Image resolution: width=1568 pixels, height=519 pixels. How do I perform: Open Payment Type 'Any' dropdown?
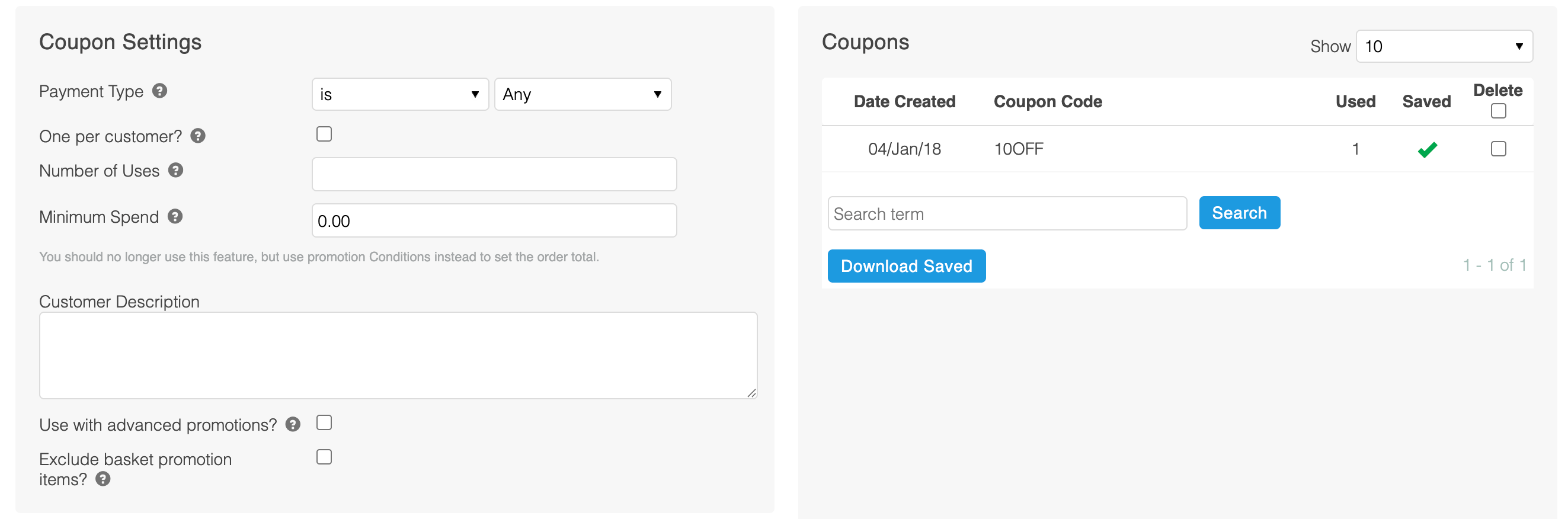pos(583,94)
